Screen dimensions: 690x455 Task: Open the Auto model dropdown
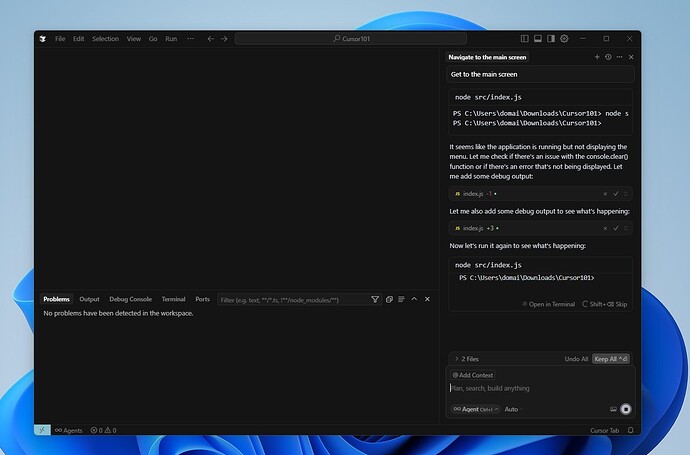coord(513,409)
